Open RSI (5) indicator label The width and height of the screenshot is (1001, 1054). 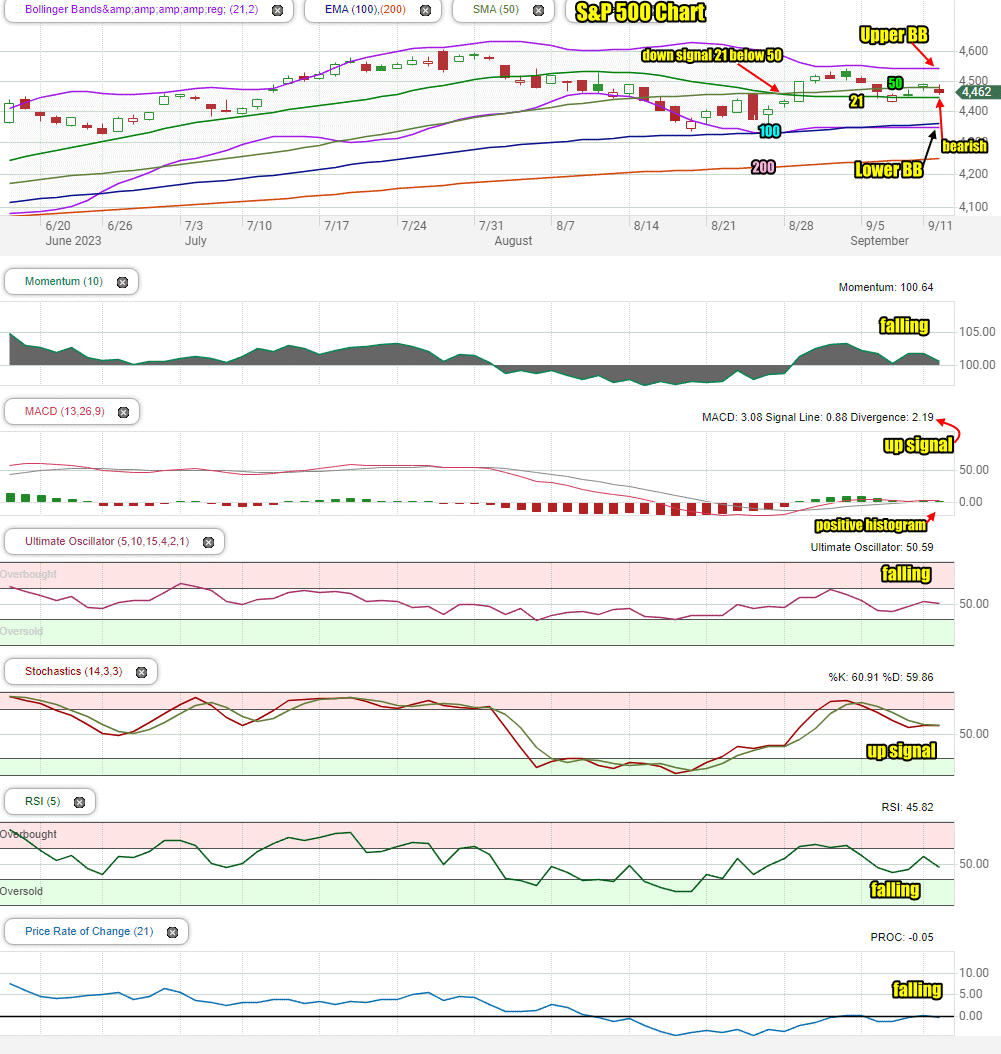(x=42, y=801)
